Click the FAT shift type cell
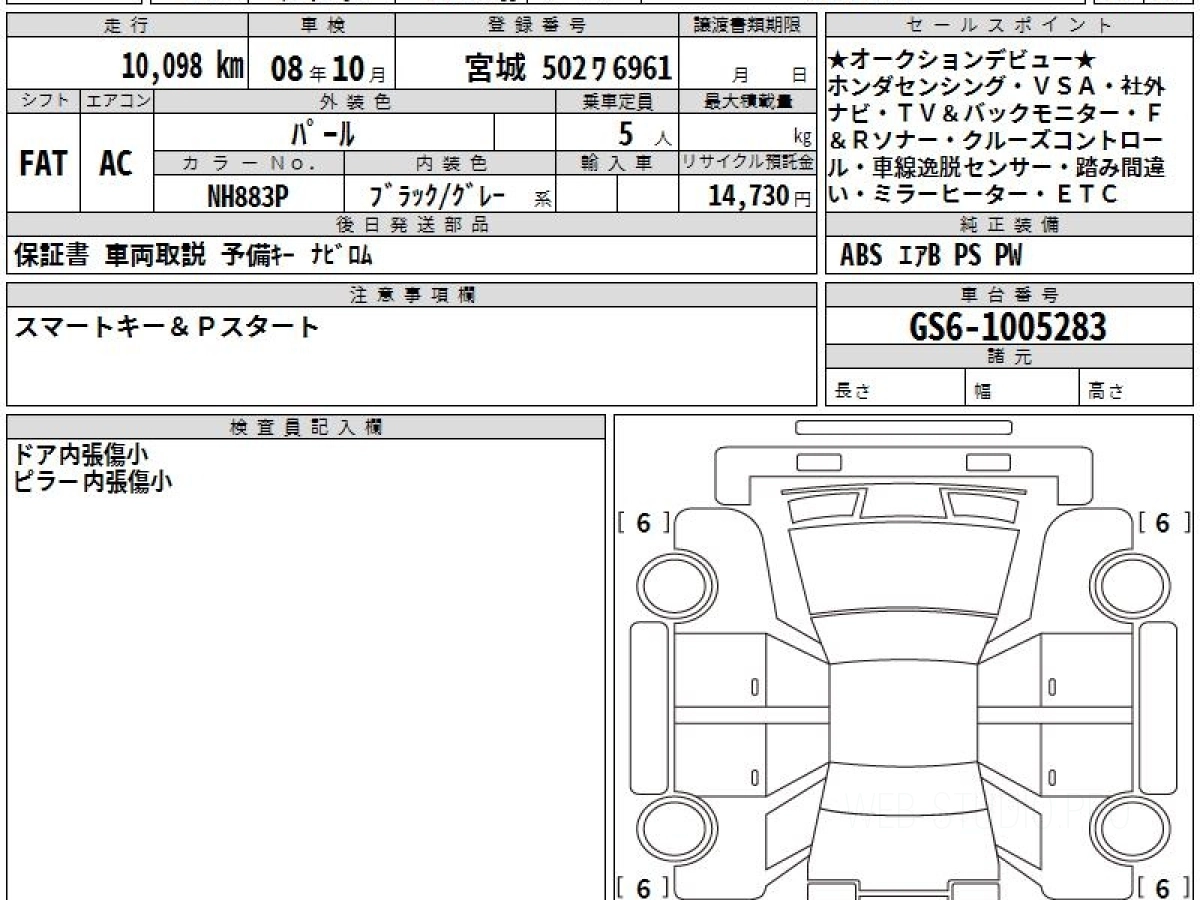The image size is (1200, 900). coord(43,164)
